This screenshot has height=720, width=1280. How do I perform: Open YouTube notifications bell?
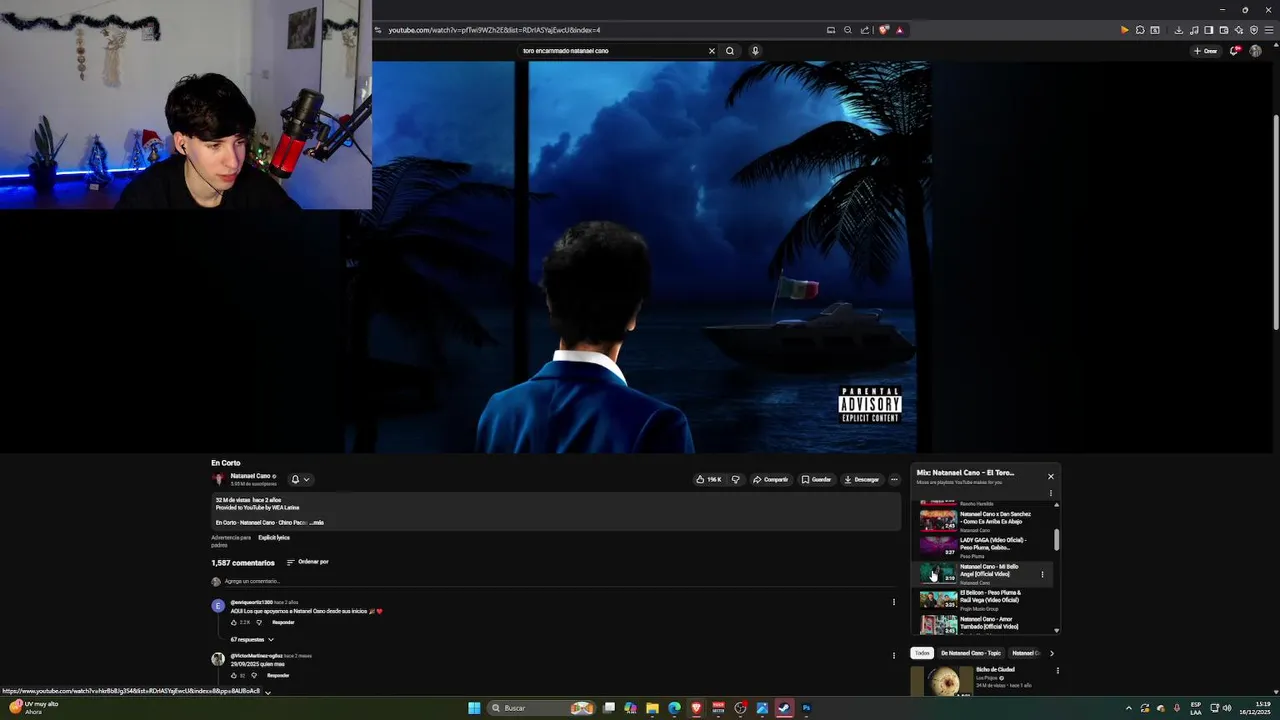point(1235,51)
